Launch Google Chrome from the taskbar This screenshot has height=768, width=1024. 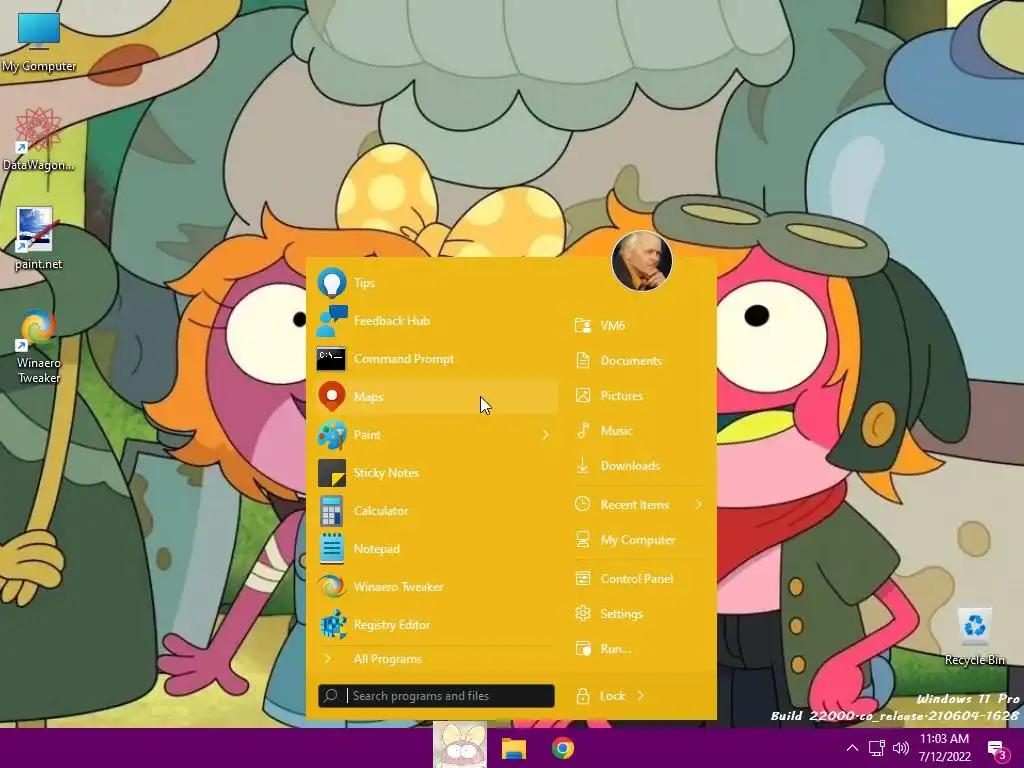click(x=563, y=748)
